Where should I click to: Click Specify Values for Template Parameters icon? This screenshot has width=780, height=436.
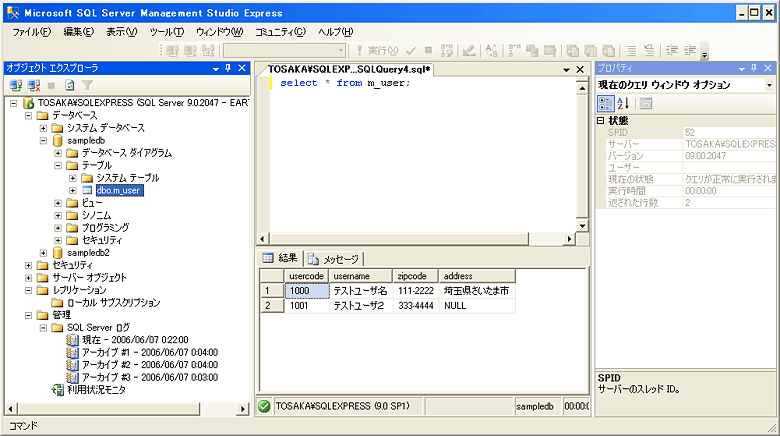pyautogui.click(x=491, y=50)
